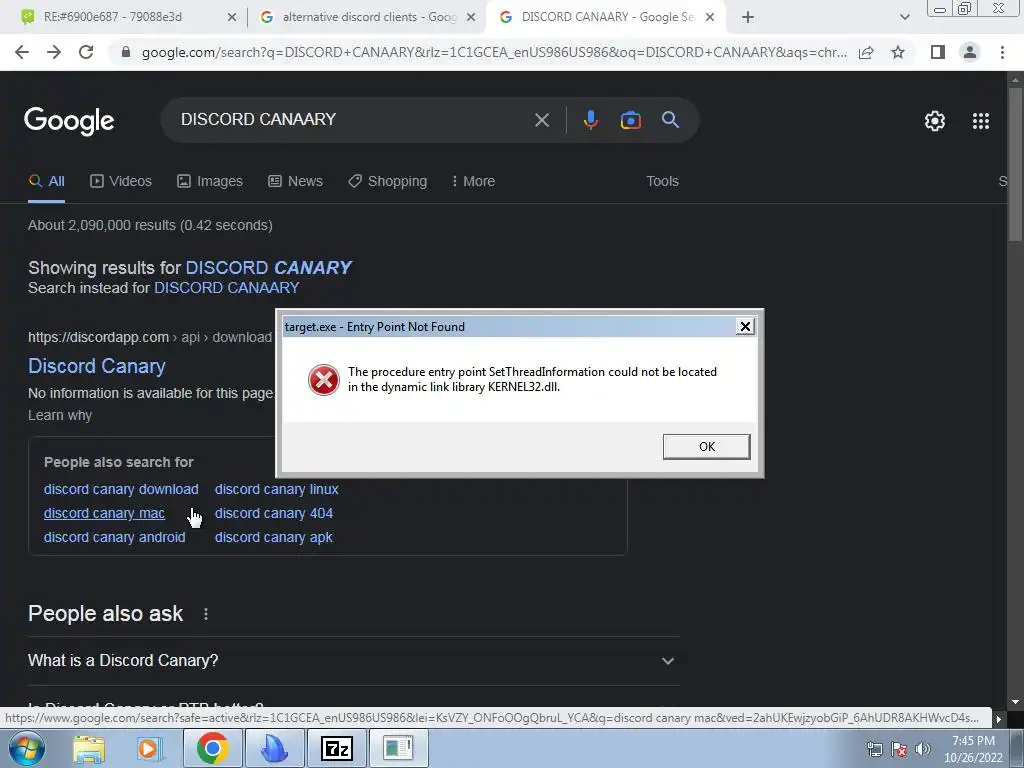The width and height of the screenshot is (1024, 768).
Task: Open discord canary 404 suggestion
Action: (x=274, y=513)
